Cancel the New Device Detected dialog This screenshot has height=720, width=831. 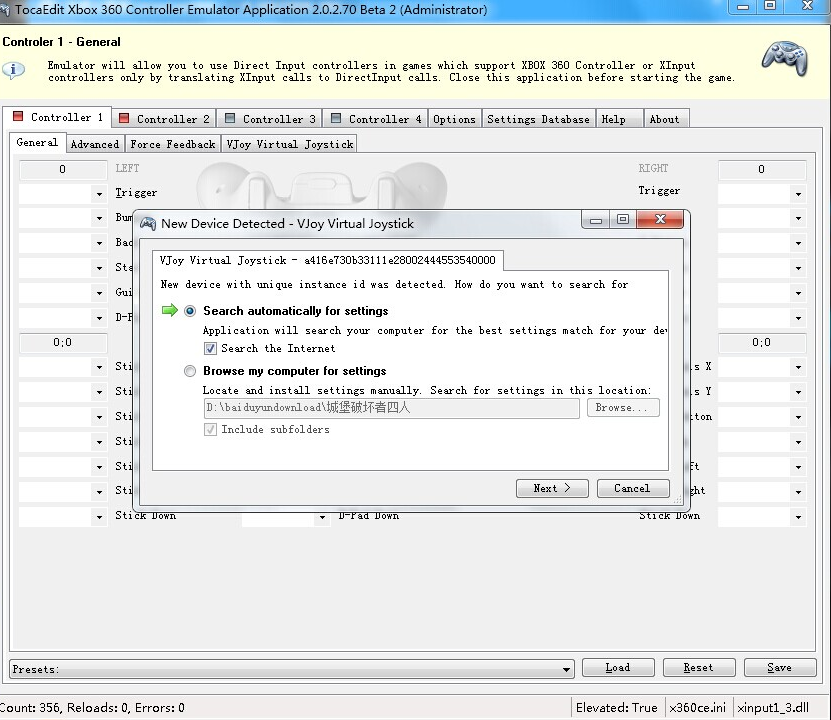tap(633, 488)
